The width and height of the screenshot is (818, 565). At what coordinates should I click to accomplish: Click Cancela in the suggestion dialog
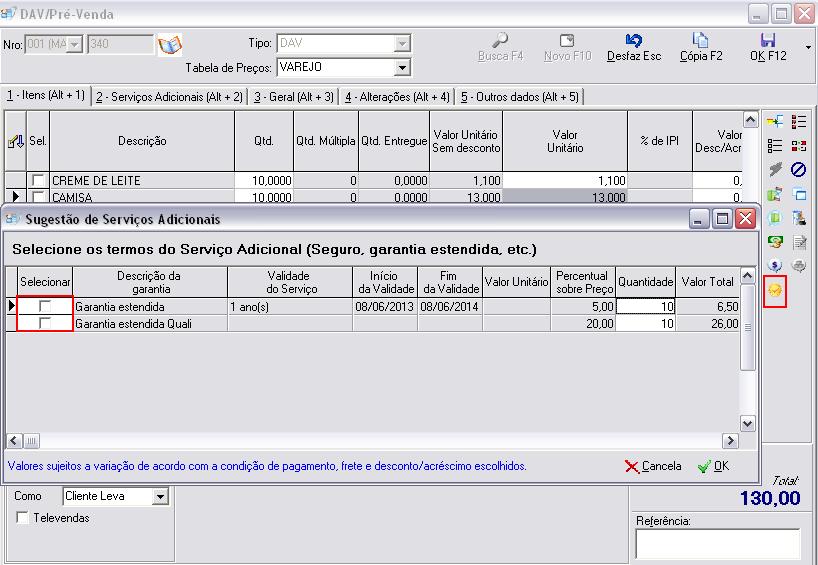pyautogui.click(x=652, y=466)
